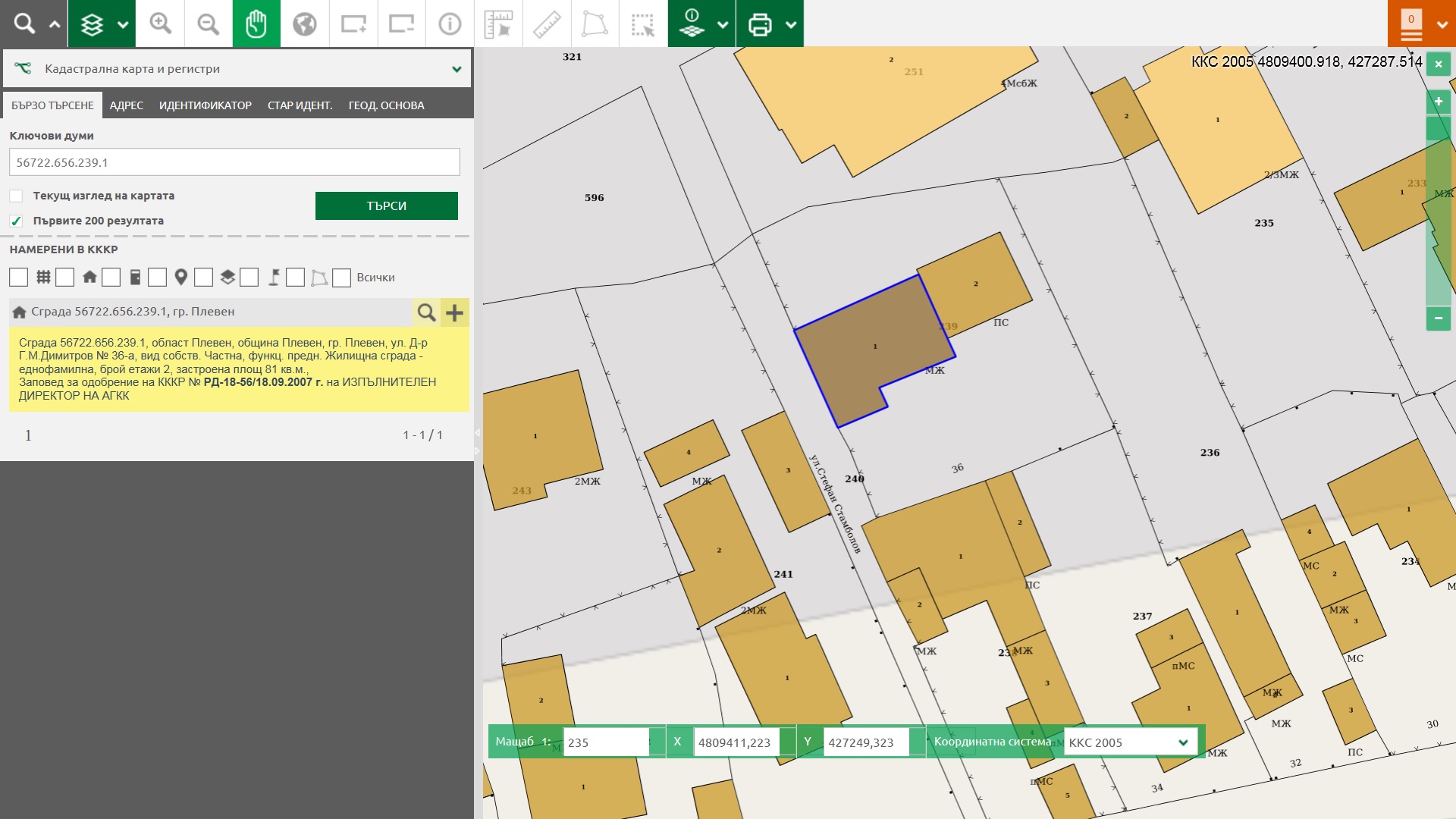
Task: Open the layers stack tool
Action: pyautogui.click(x=92, y=24)
